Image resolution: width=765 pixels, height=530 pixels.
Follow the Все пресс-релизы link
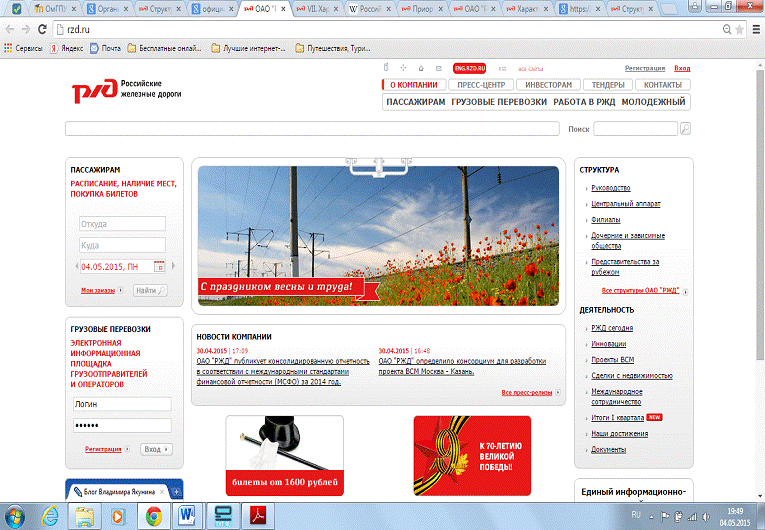tap(526, 393)
